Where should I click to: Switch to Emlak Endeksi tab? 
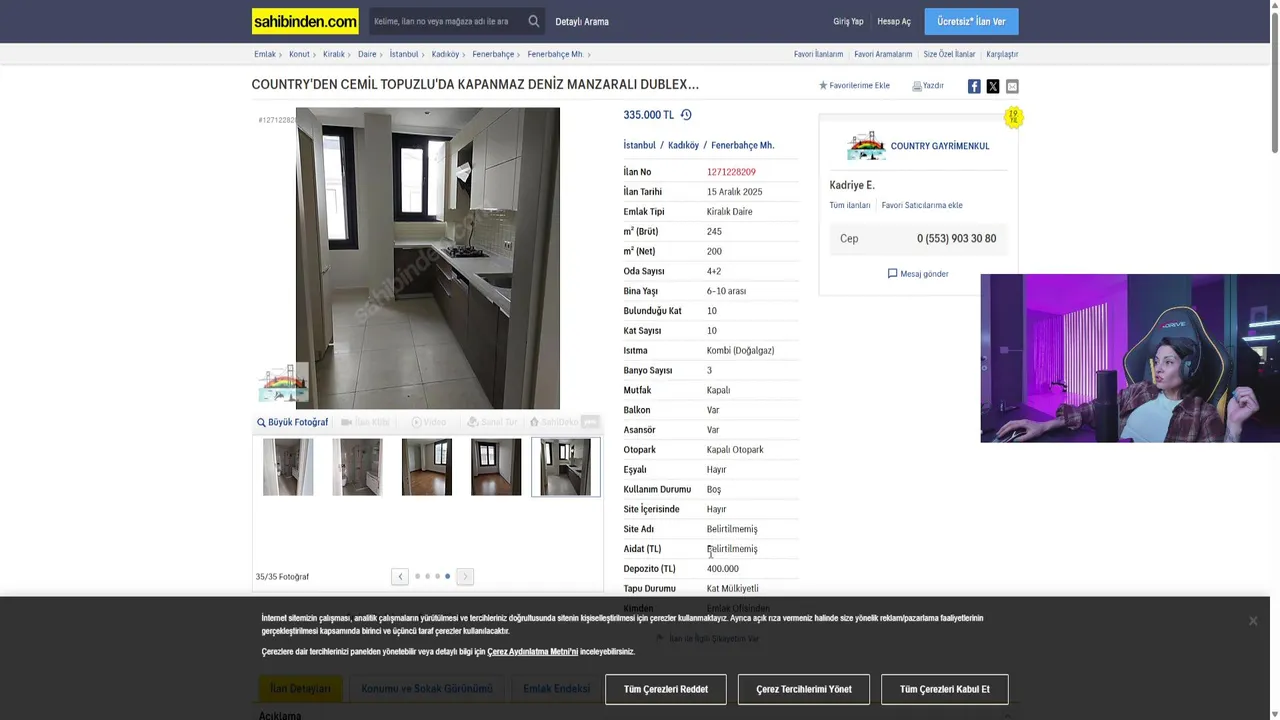[557, 689]
